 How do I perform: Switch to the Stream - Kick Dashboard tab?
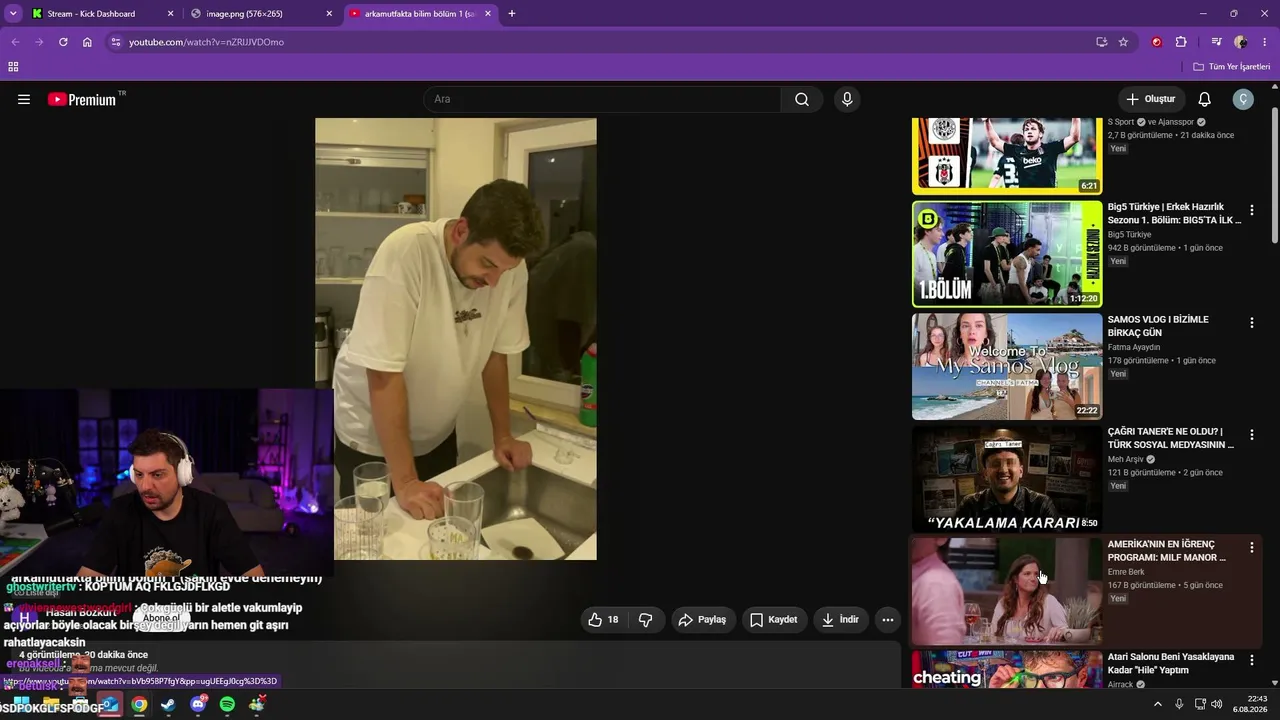[93, 14]
